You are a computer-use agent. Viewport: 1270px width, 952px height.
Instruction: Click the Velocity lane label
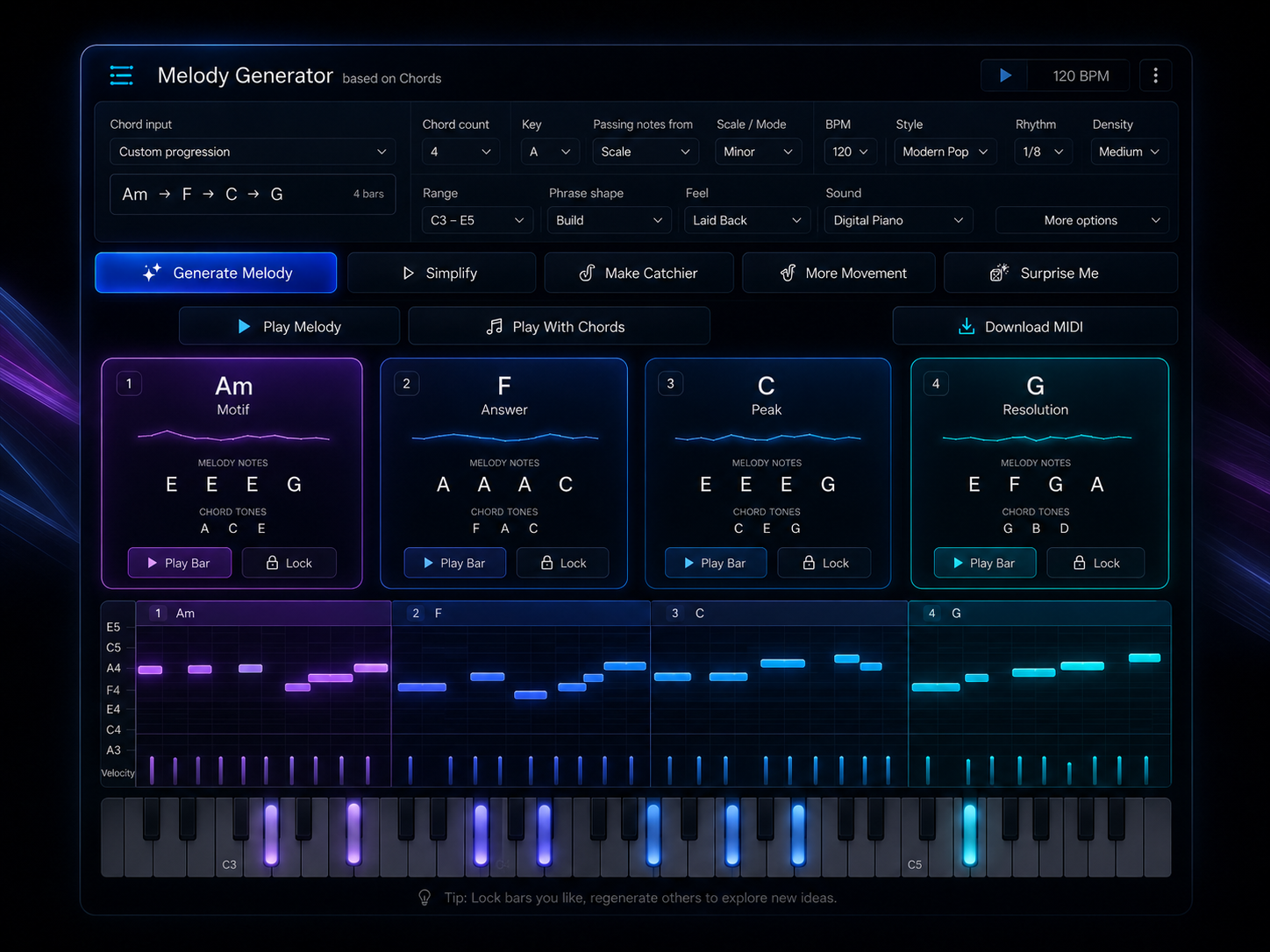pos(118,773)
